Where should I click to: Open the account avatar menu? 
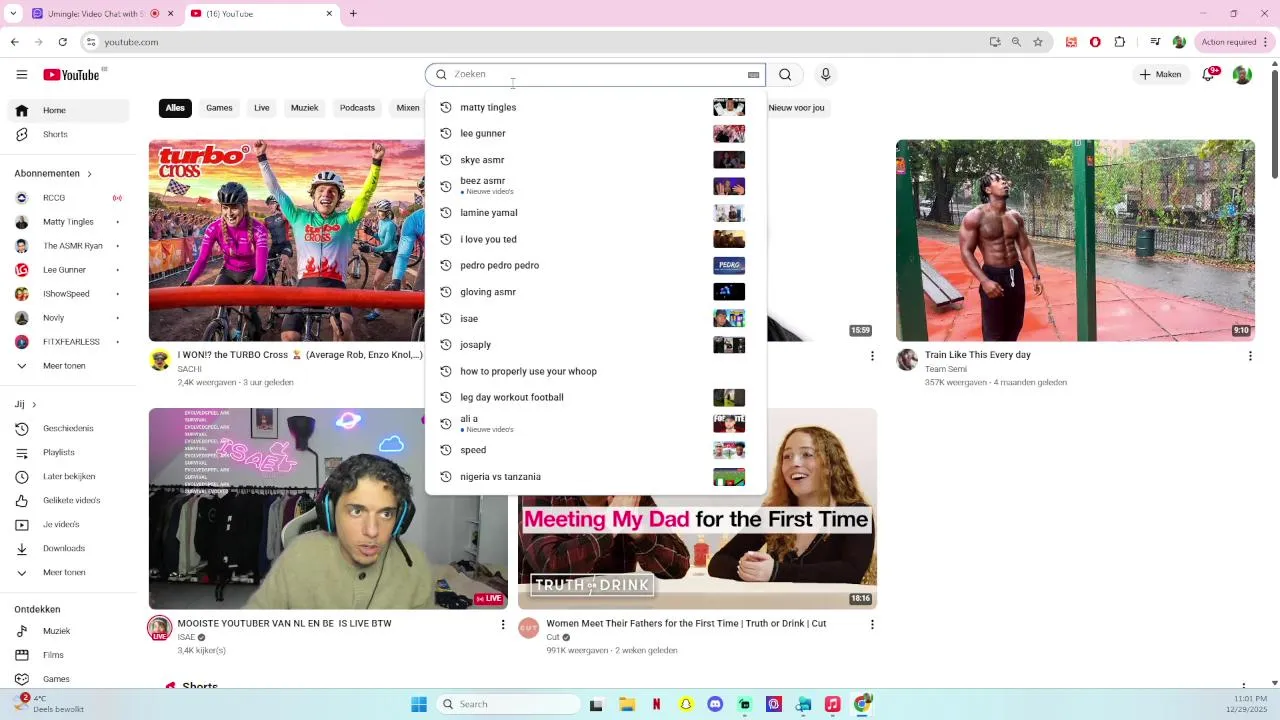(1242, 75)
